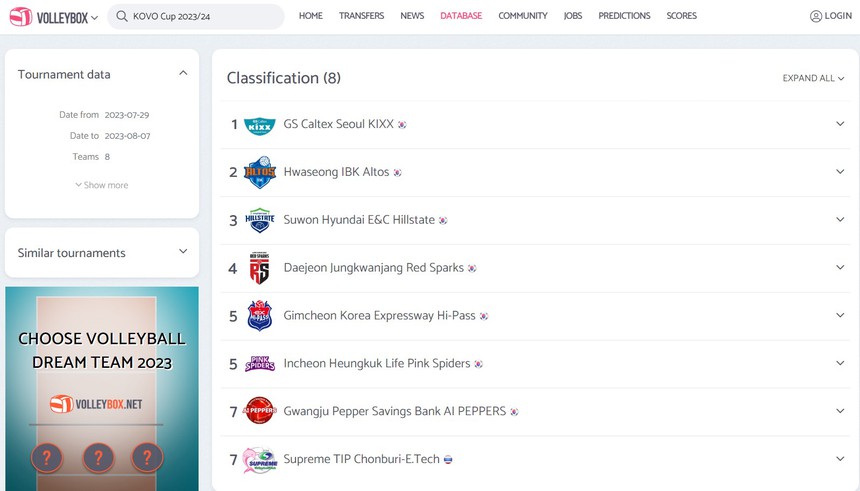The width and height of the screenshot is (860, 491).
Task: Click the Hi-Pass team logo
Action: 260,316
